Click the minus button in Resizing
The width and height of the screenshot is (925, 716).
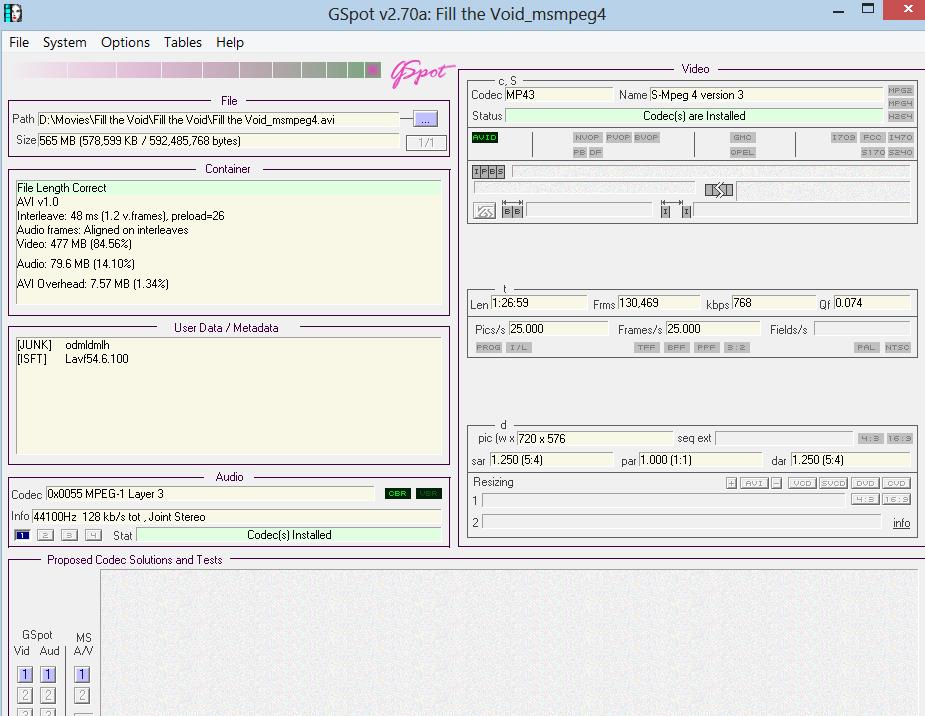pos(776,483)
